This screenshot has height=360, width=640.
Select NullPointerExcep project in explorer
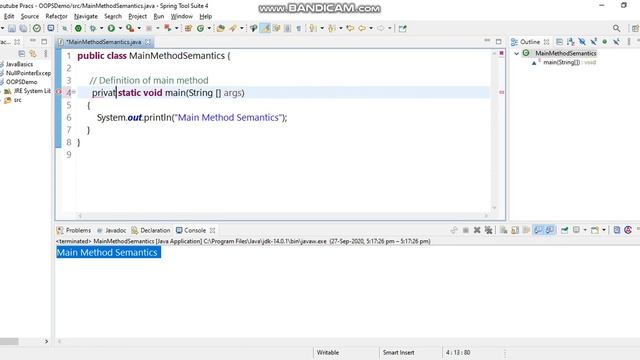[x=28, y=73]
